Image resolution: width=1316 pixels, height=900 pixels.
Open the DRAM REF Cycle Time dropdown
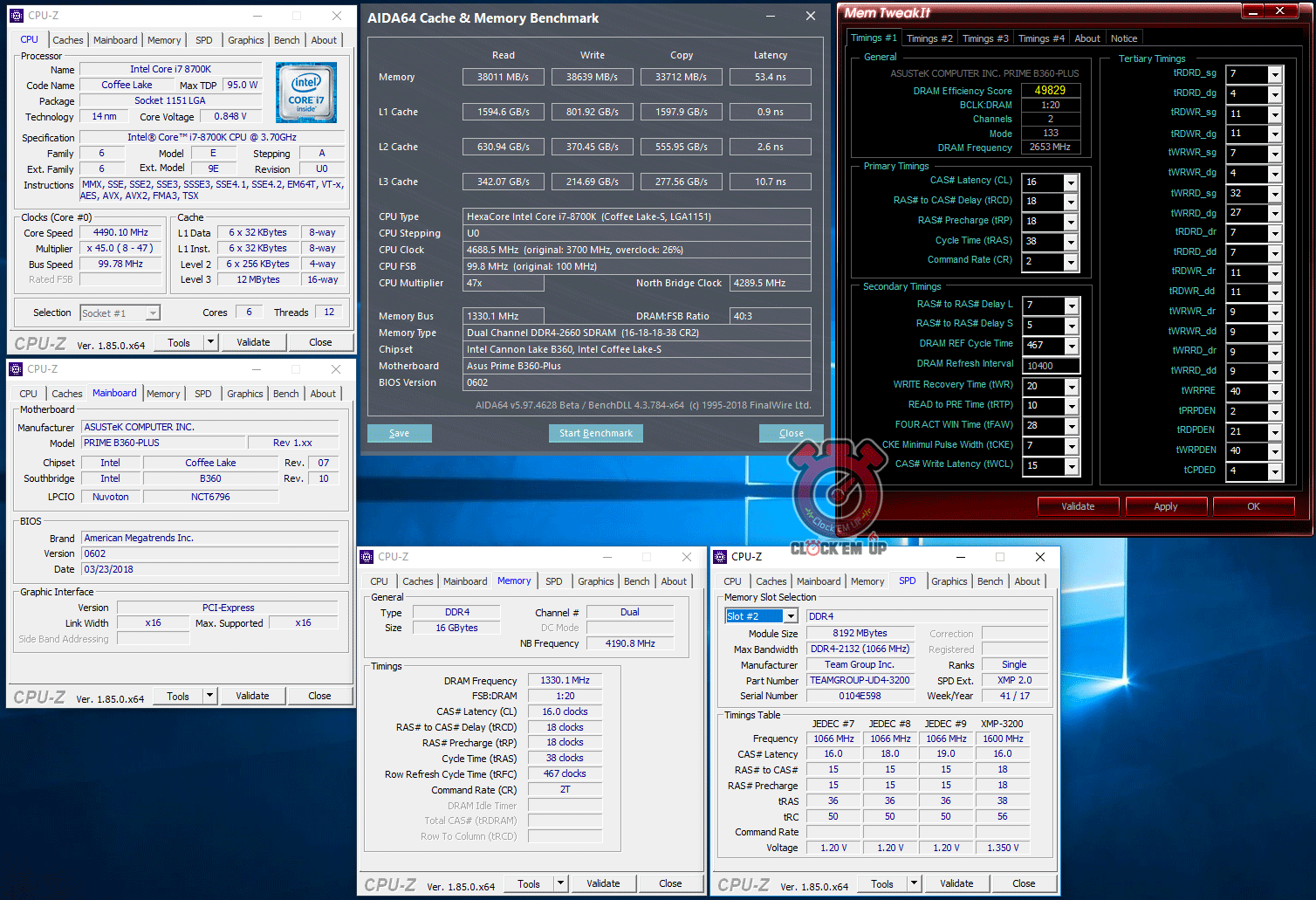tap(1071, 346)
